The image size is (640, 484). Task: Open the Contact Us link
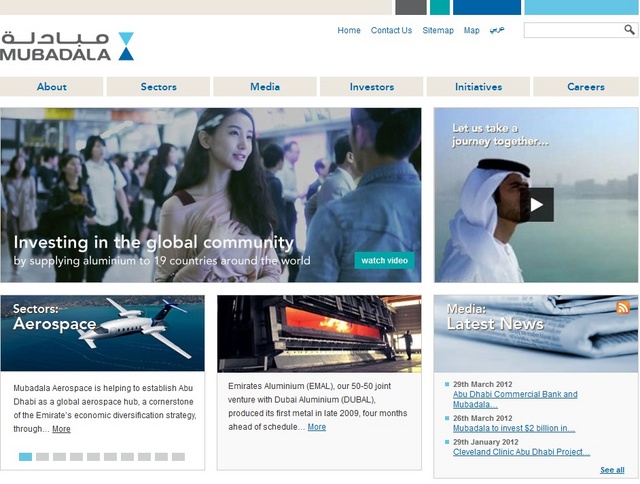pyautogui.click(x=391, y=30)
